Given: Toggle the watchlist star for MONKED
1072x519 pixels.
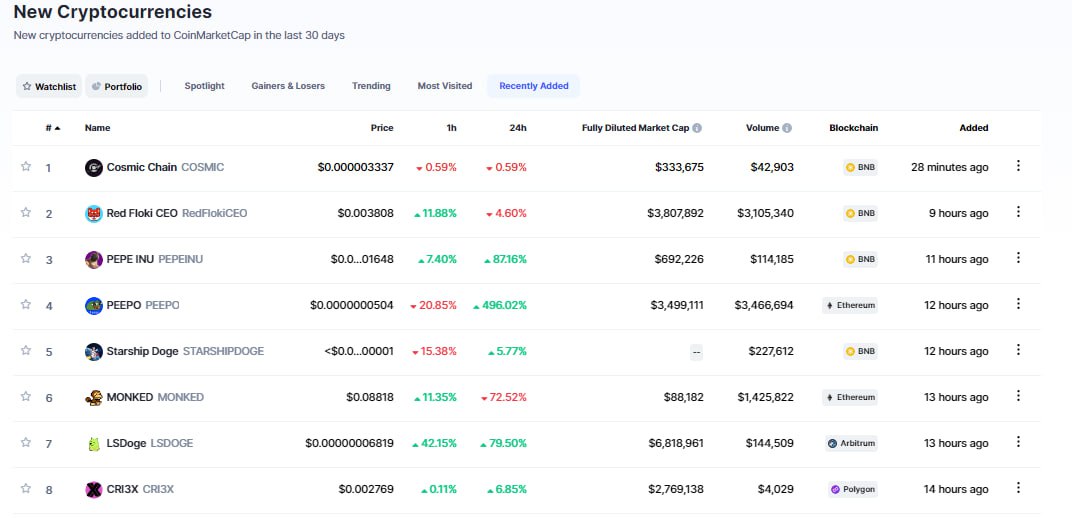Looking at the screenshot, I should click(26, 396).
